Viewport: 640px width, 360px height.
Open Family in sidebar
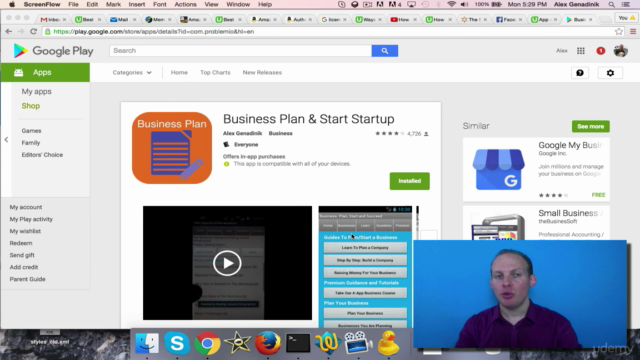(x=31, y=143)
